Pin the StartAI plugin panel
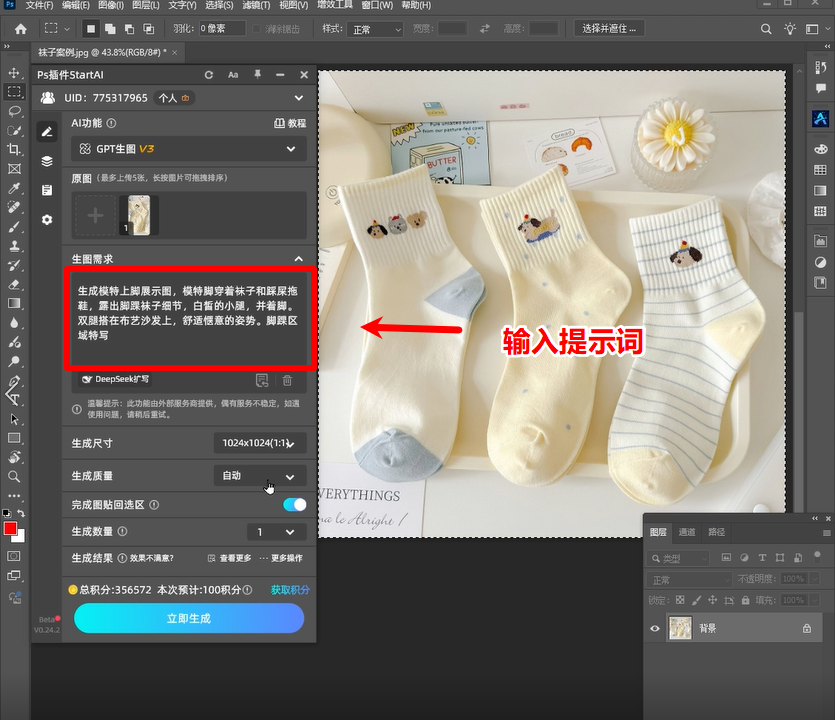The height and width of the screenshot is (720, 835). (257, 75)
